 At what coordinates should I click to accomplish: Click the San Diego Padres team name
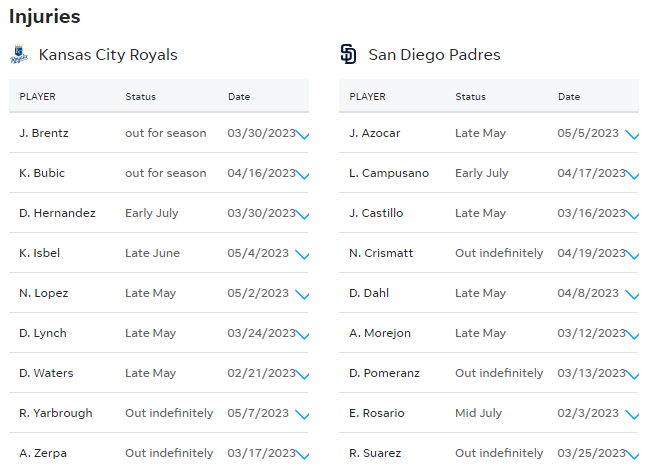pos(434,54)
